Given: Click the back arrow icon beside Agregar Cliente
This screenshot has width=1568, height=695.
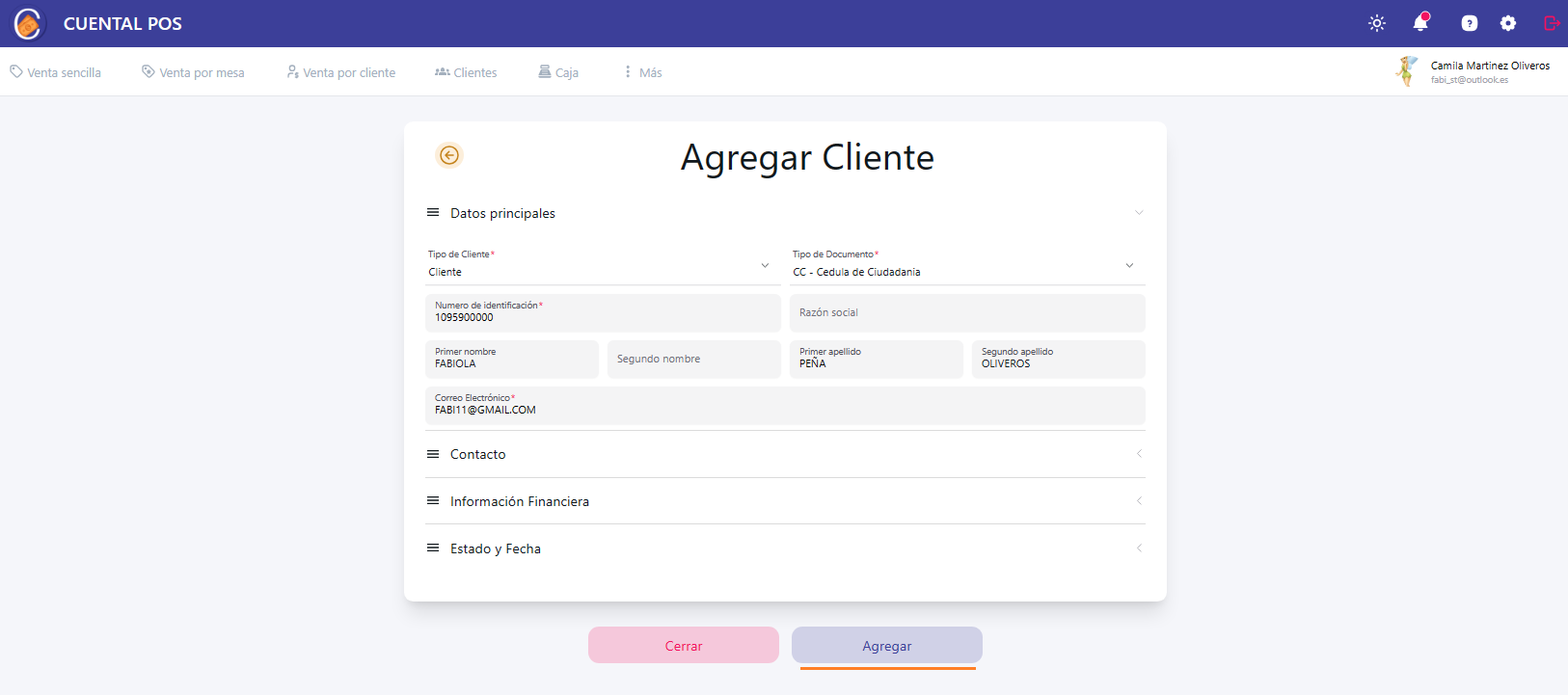Looking at the screenshot, I should [x=449, y=155].
